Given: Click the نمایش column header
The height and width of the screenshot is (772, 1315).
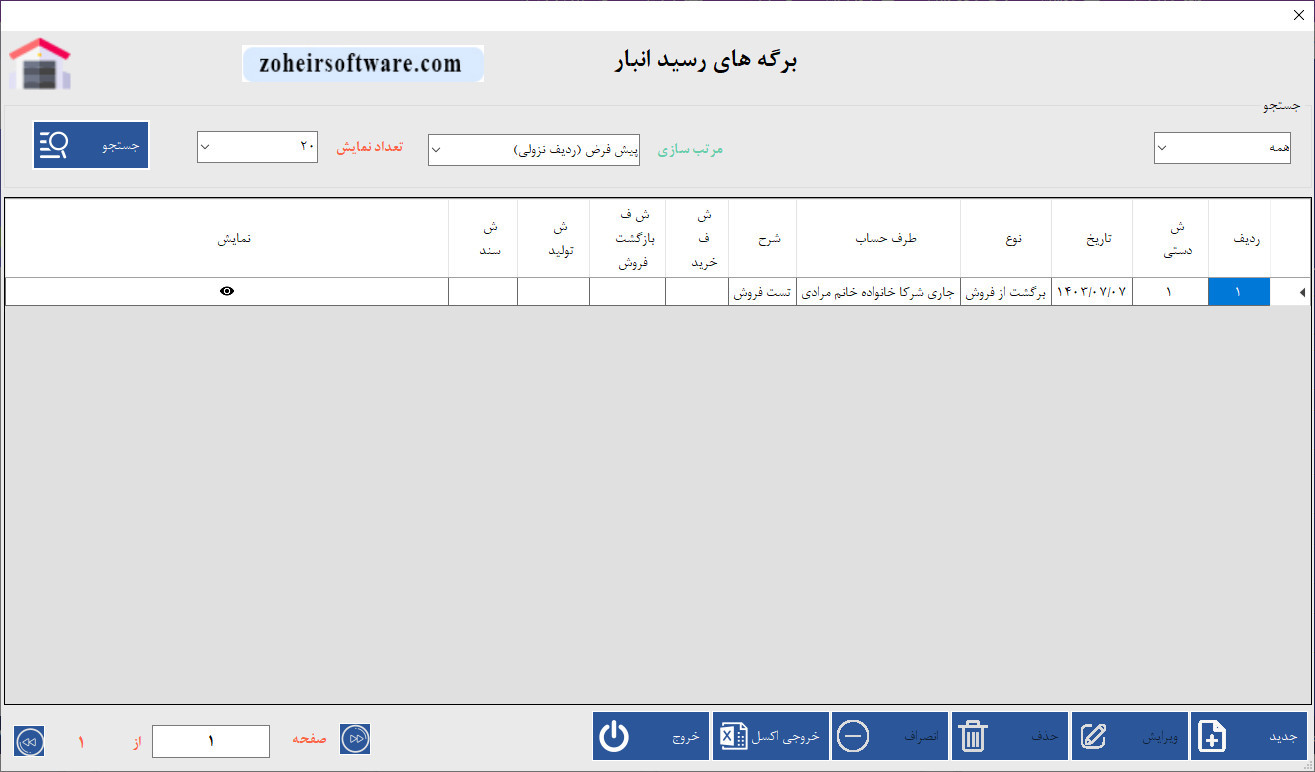Looking at the screenshot, I should (227, 238).
